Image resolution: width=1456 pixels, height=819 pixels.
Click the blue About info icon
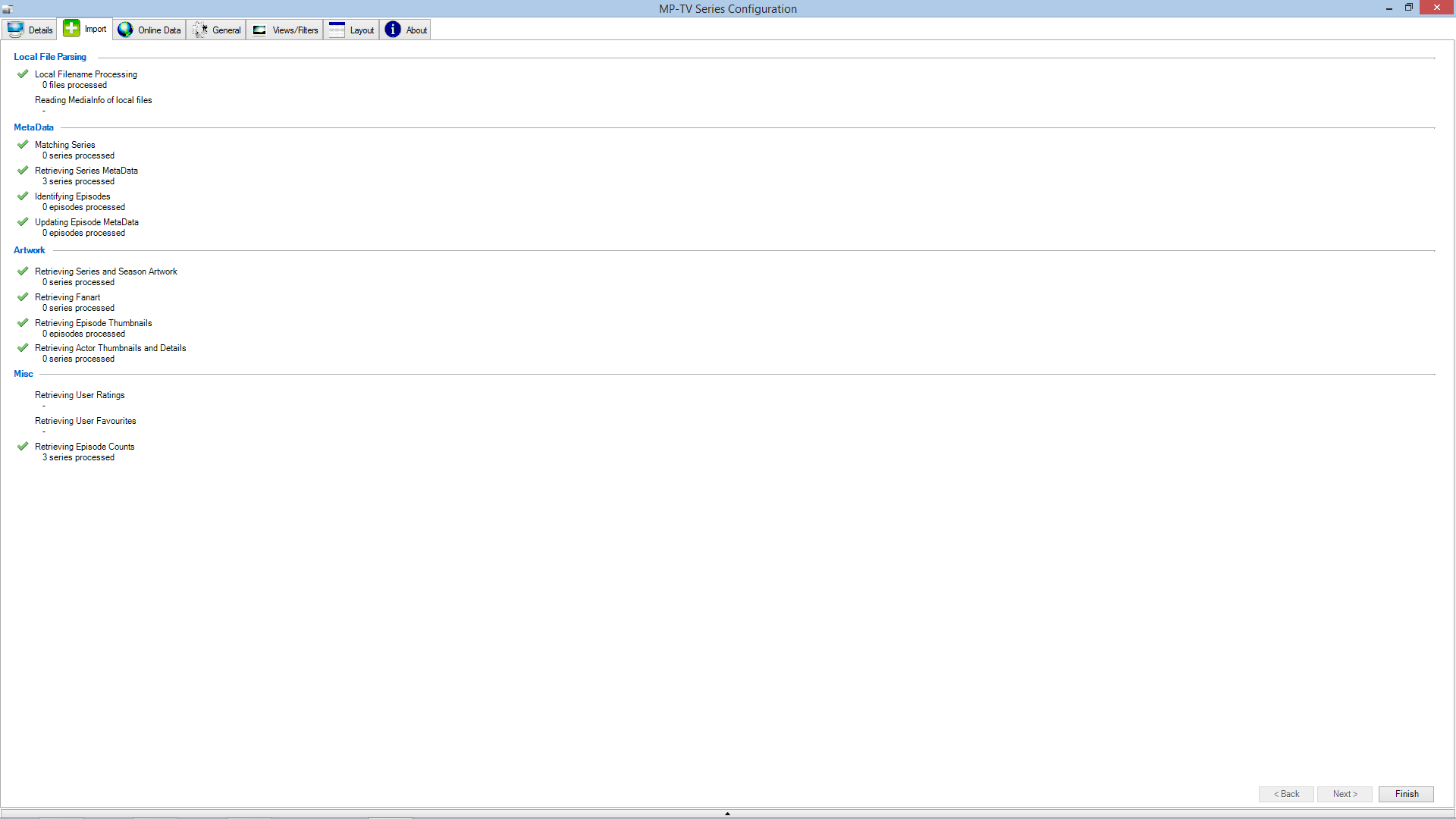click(393, 30)
